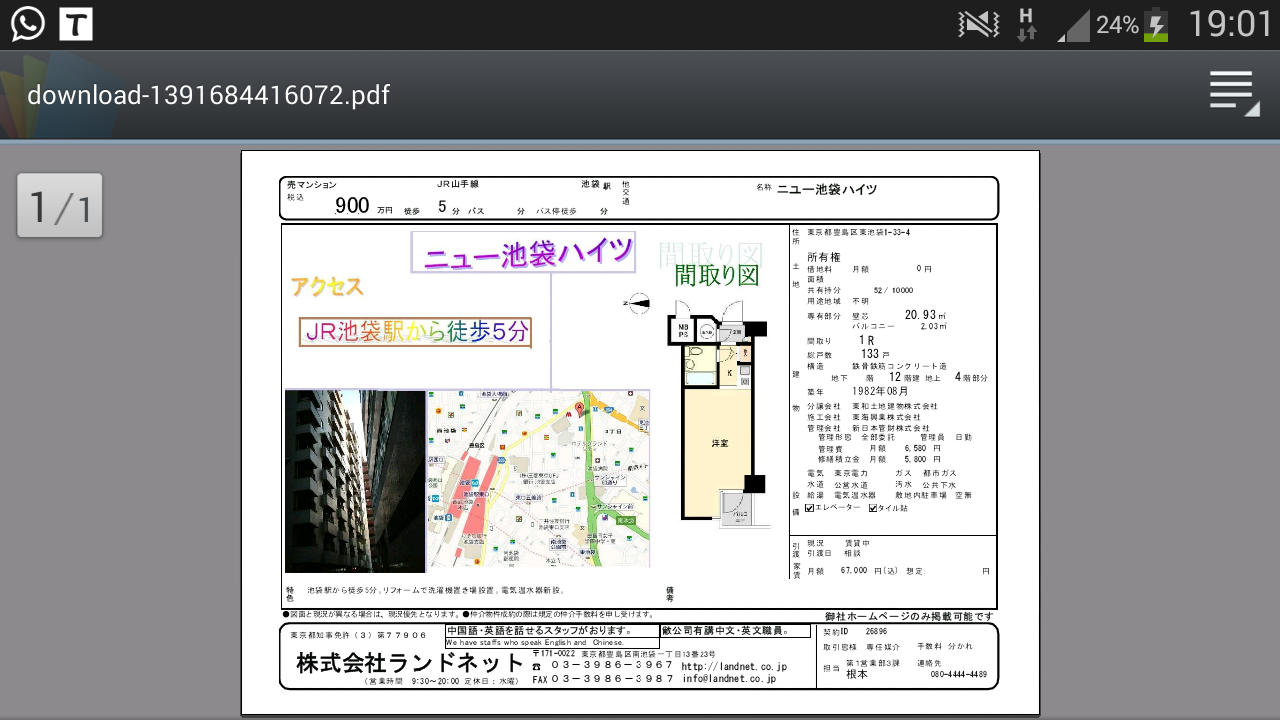Tap the phone number 03-3986-3967
Image resolution: width=1280 pixels, height=720 pixels.
pyautogui.click(x=612, y=666)
